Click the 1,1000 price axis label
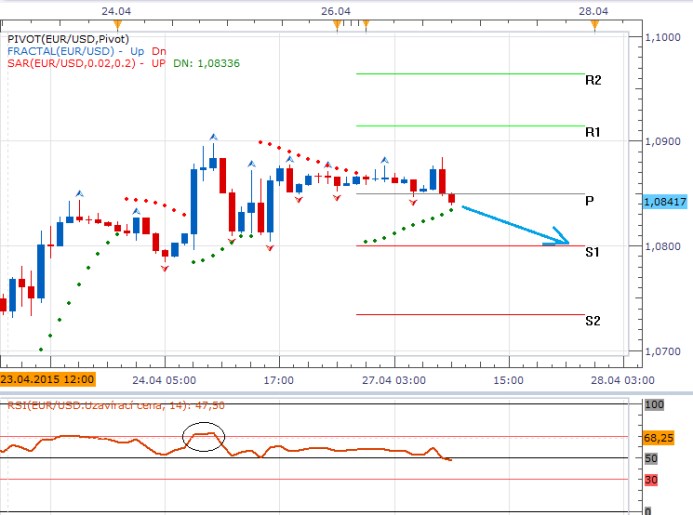693x515 pixels. pos(662,37)
